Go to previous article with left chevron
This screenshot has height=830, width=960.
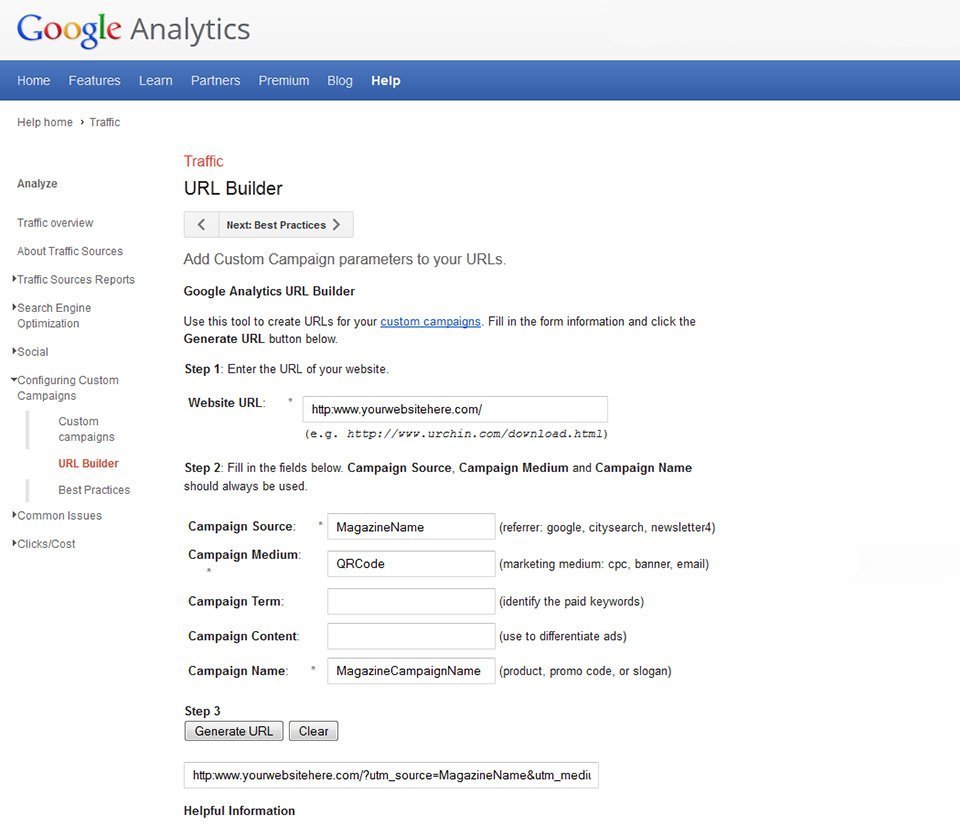pos(201,225)
